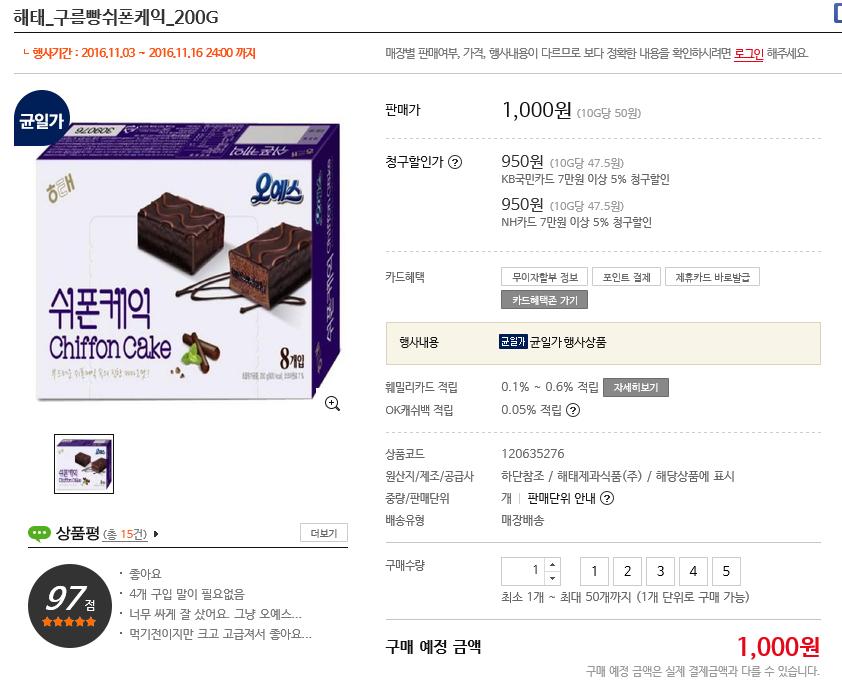
Task: Select quantity 1 button
Action: tap(594, 571)
